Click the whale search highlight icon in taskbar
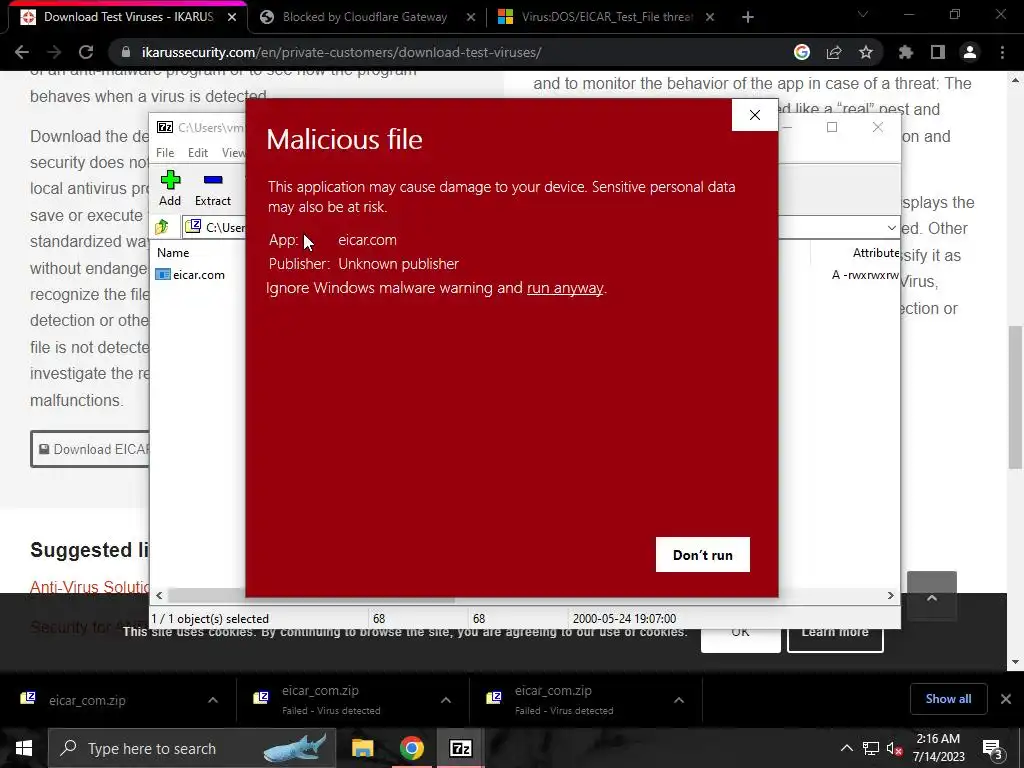This screenshot has height=768, width=1024. pyautogui.click(x=295, y=748)
